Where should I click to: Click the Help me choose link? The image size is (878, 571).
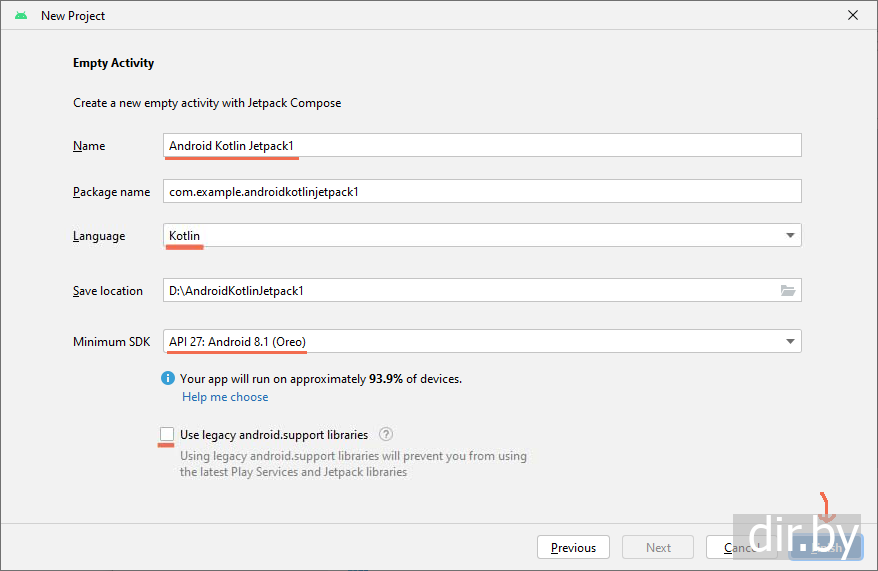click(x=225, y=397)
